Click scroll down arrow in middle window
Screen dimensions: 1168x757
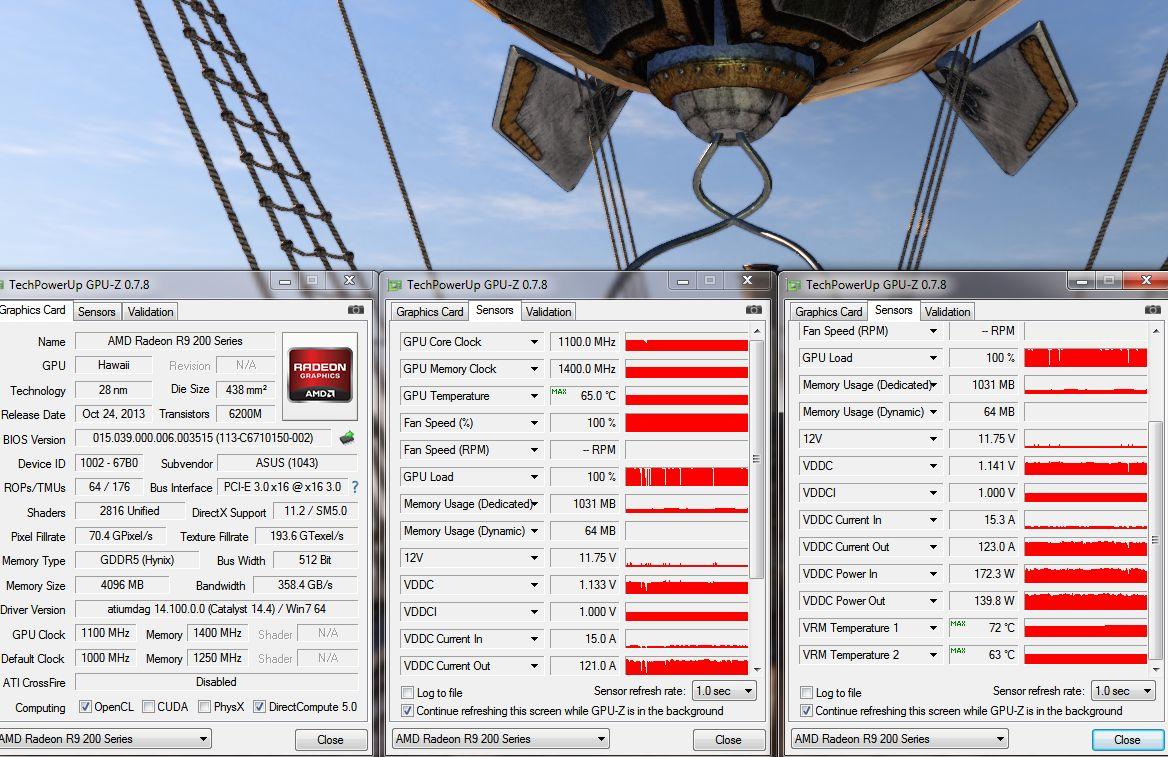[x=757, y=670]
